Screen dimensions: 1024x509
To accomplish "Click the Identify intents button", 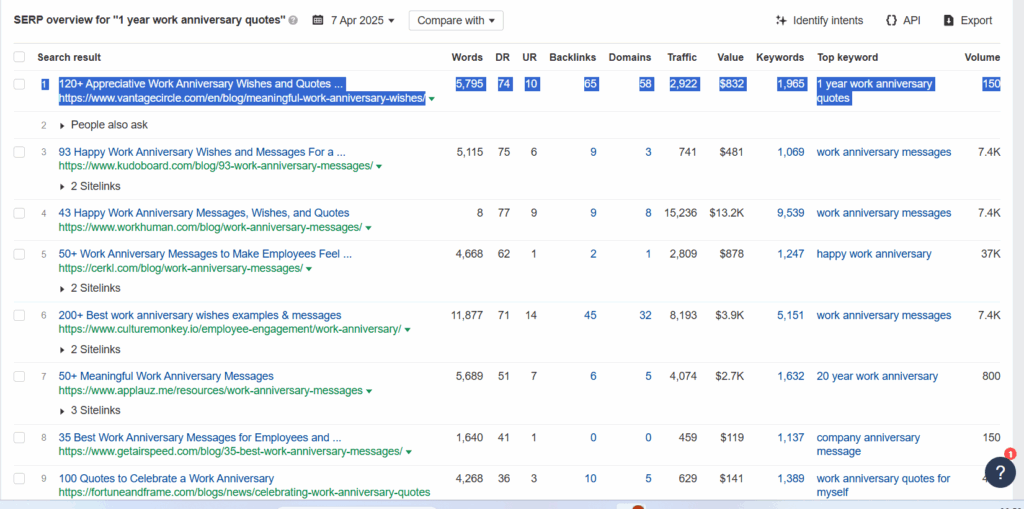I will (x=819, y=20).
